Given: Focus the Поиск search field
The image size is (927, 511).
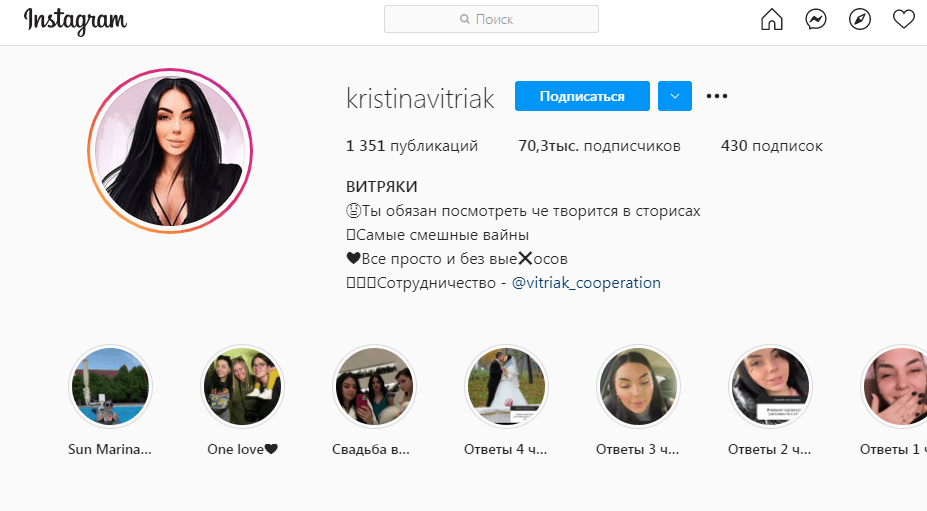Looking at the screenshot, I should [x=491, y=20].
